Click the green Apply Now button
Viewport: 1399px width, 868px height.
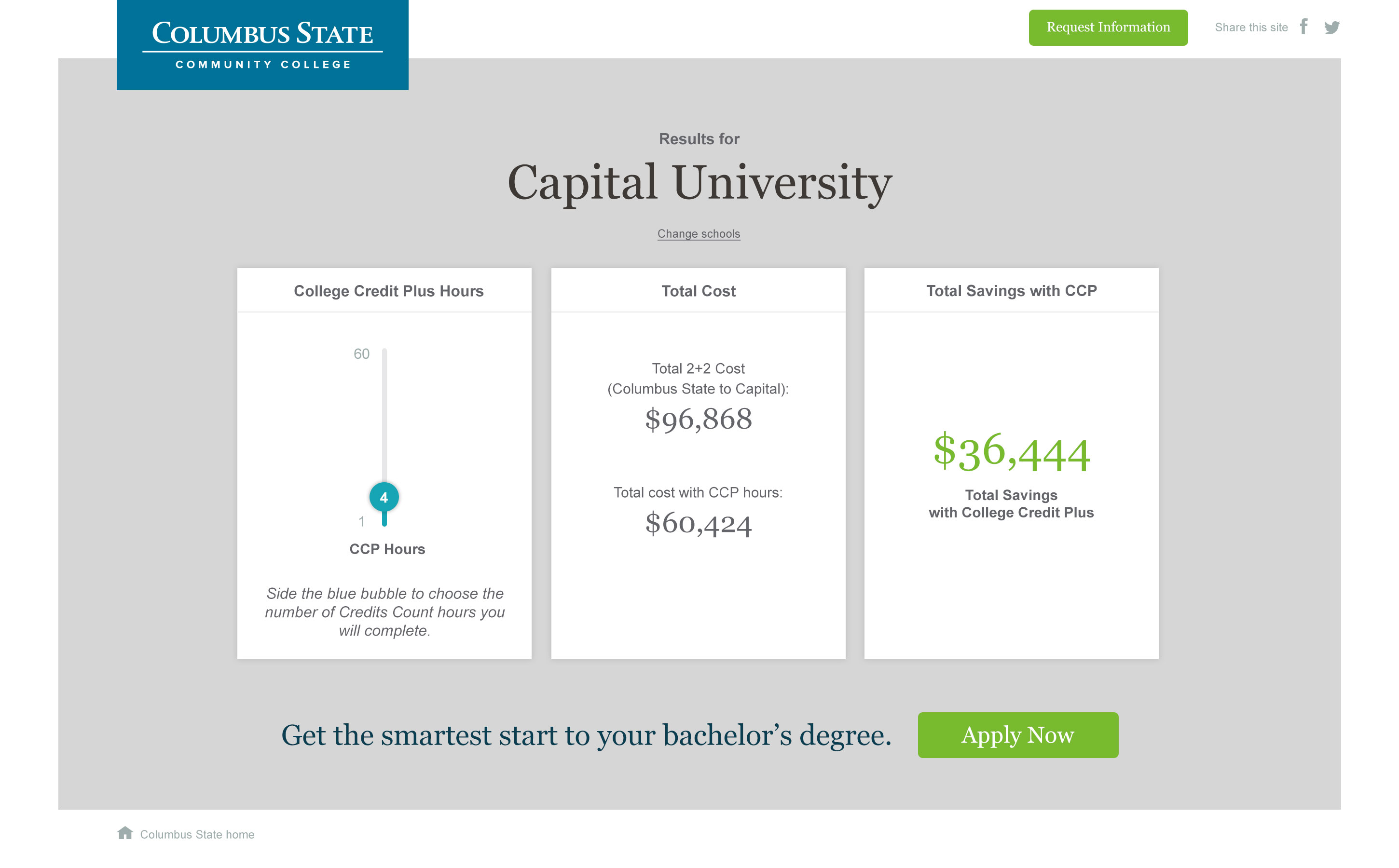[1017, 735]
